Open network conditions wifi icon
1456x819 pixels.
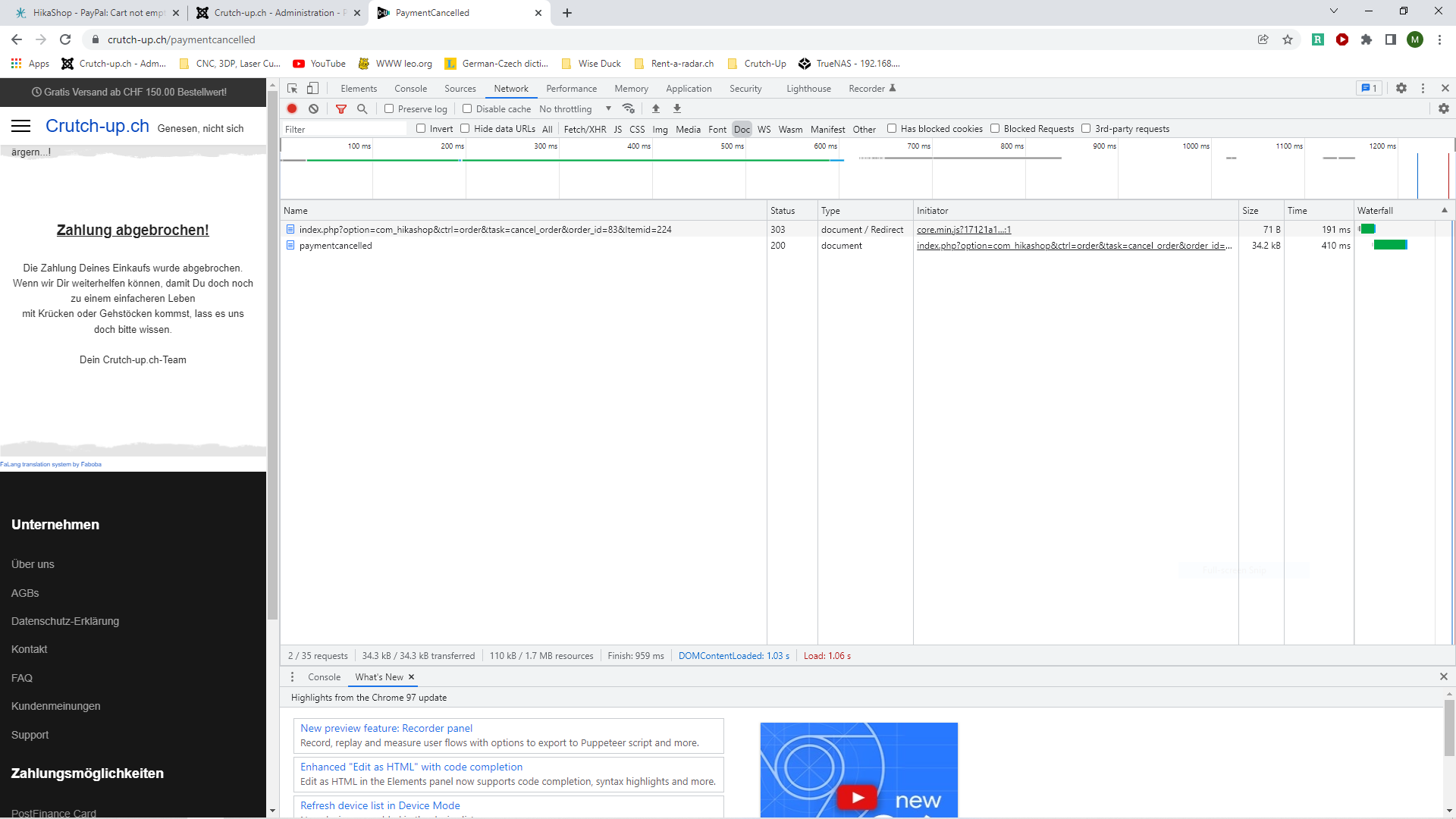pyautogui.click(x=628, y=108)
